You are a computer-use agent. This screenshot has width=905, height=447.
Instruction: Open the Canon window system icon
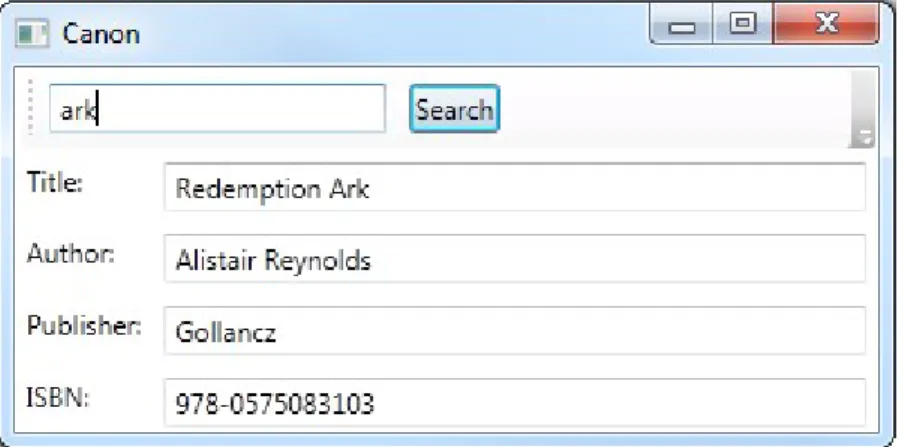tap(32, 33)
